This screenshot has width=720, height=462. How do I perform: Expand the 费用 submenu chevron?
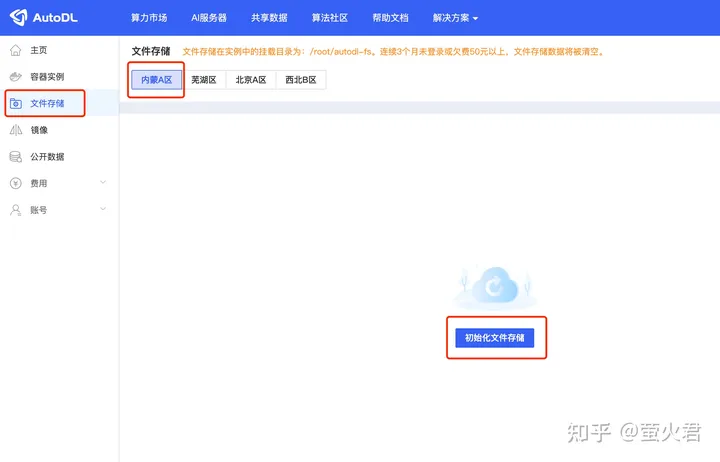coord(103,182)
